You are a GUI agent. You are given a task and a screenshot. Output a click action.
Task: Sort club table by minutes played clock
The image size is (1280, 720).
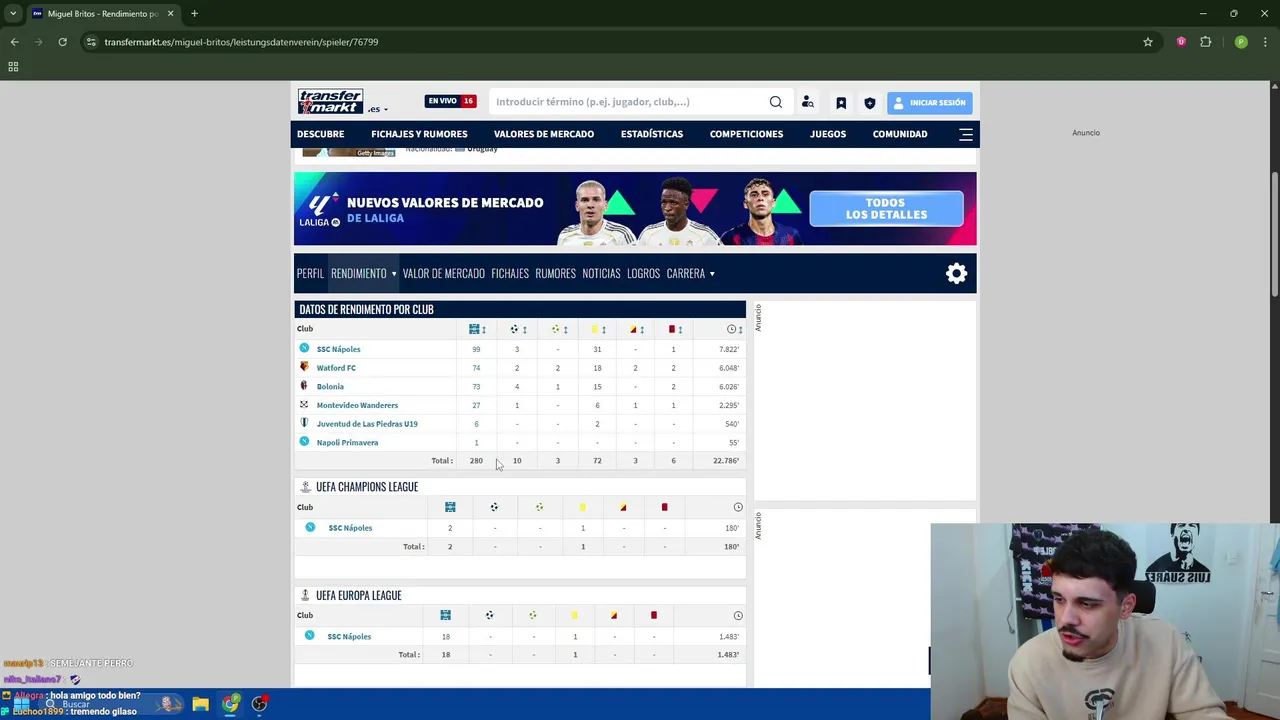tap(735, 329)
